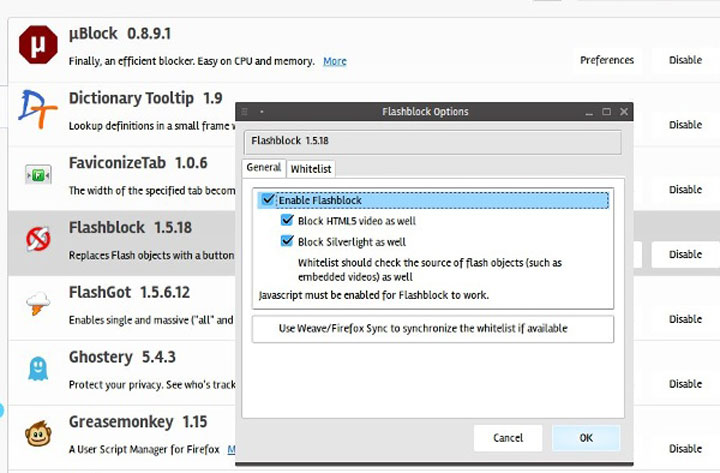
Task: Open µBlock Preferences
Action: click(607, 60)
